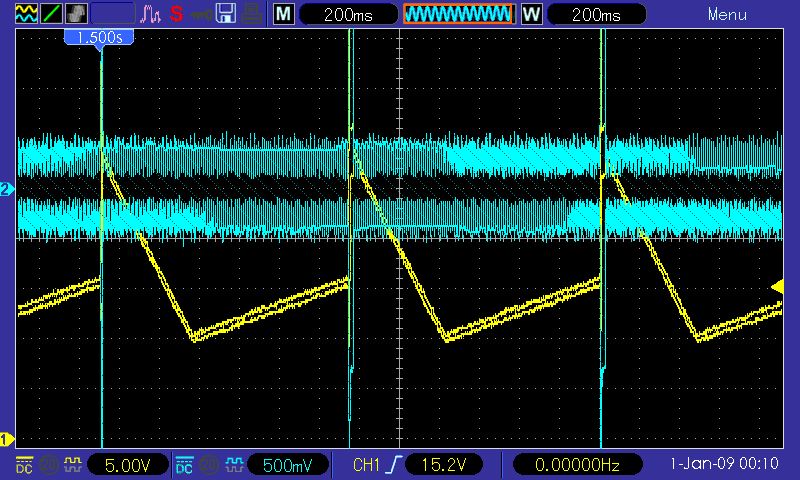Click the gray persistence display icon

point(76,14)
